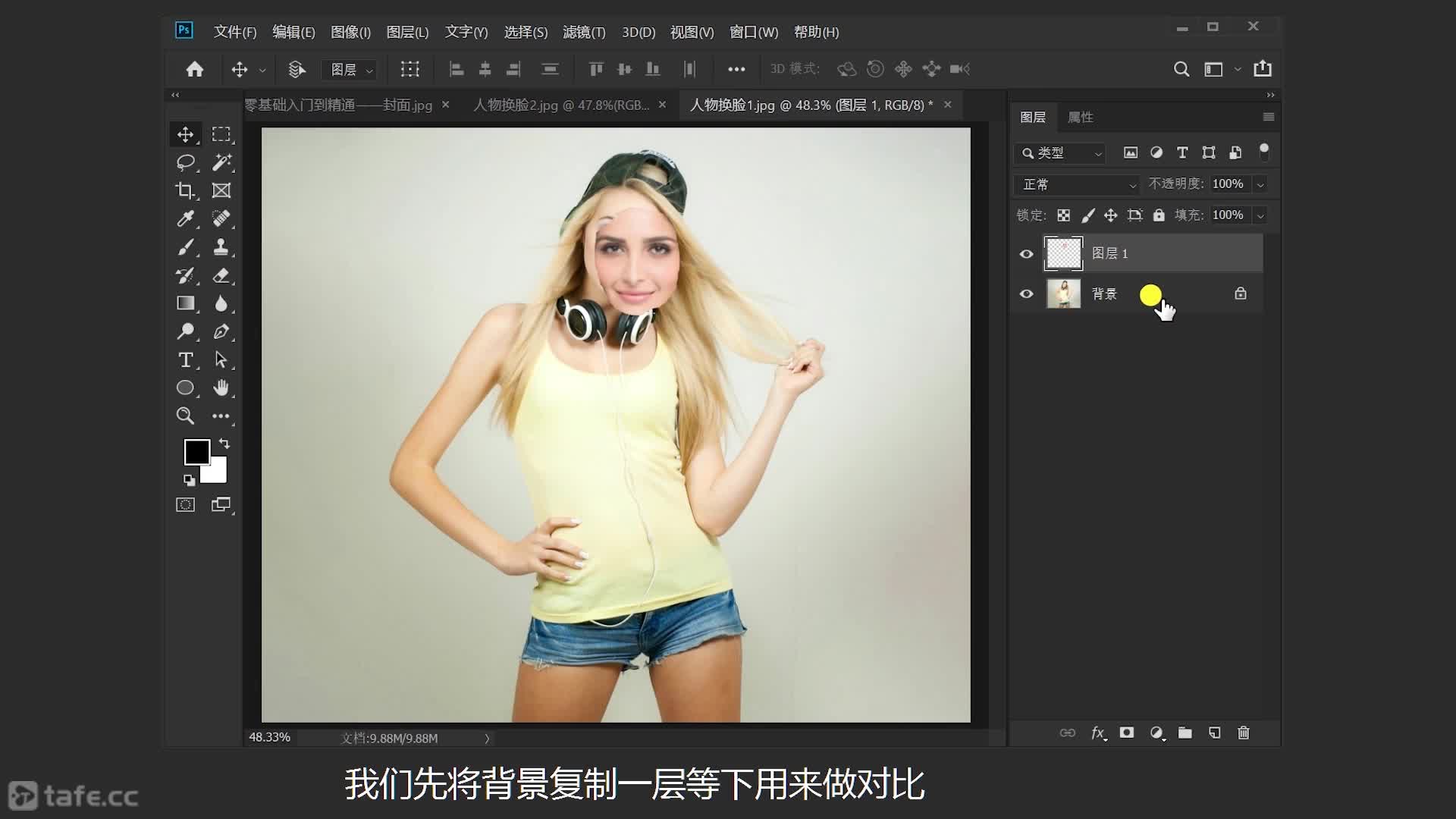Open the 图层 auto-select dropdown
This screenshot has width=1456, height=819.
pyautogui.click(x=351, y=70)
